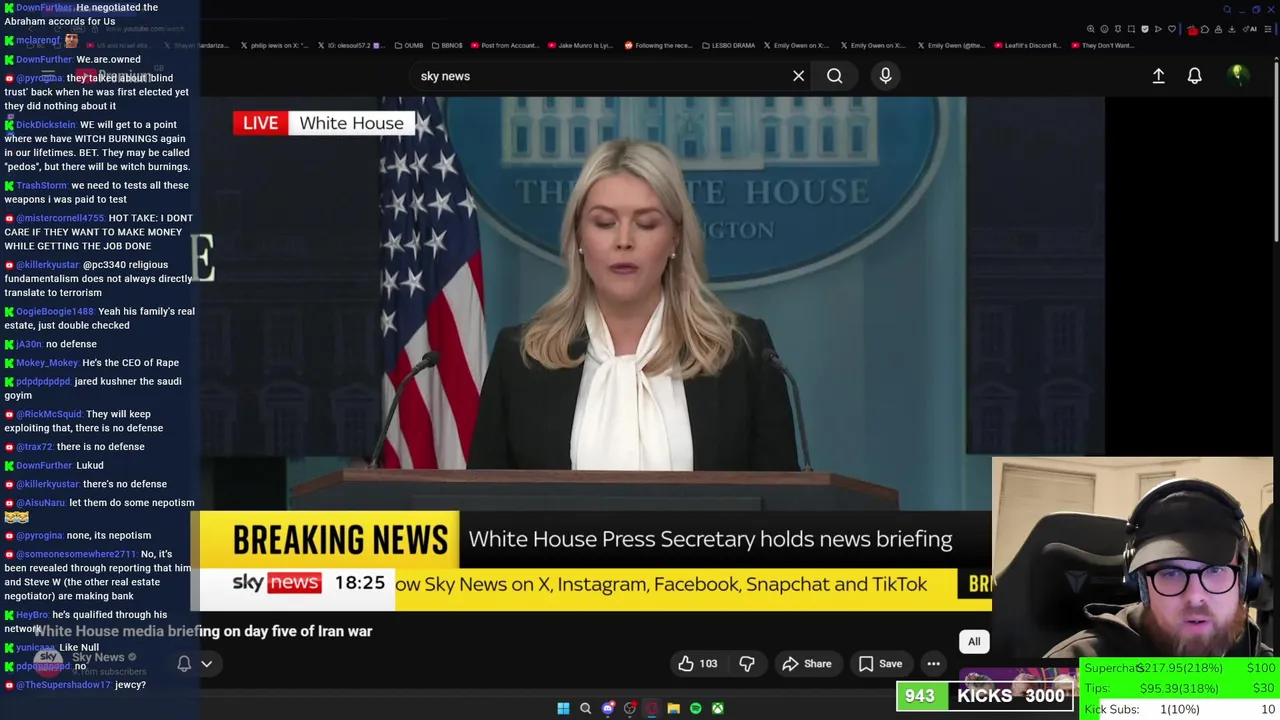Click the Share button under the video
1280x720 pixels.
(x=807, y=664)
